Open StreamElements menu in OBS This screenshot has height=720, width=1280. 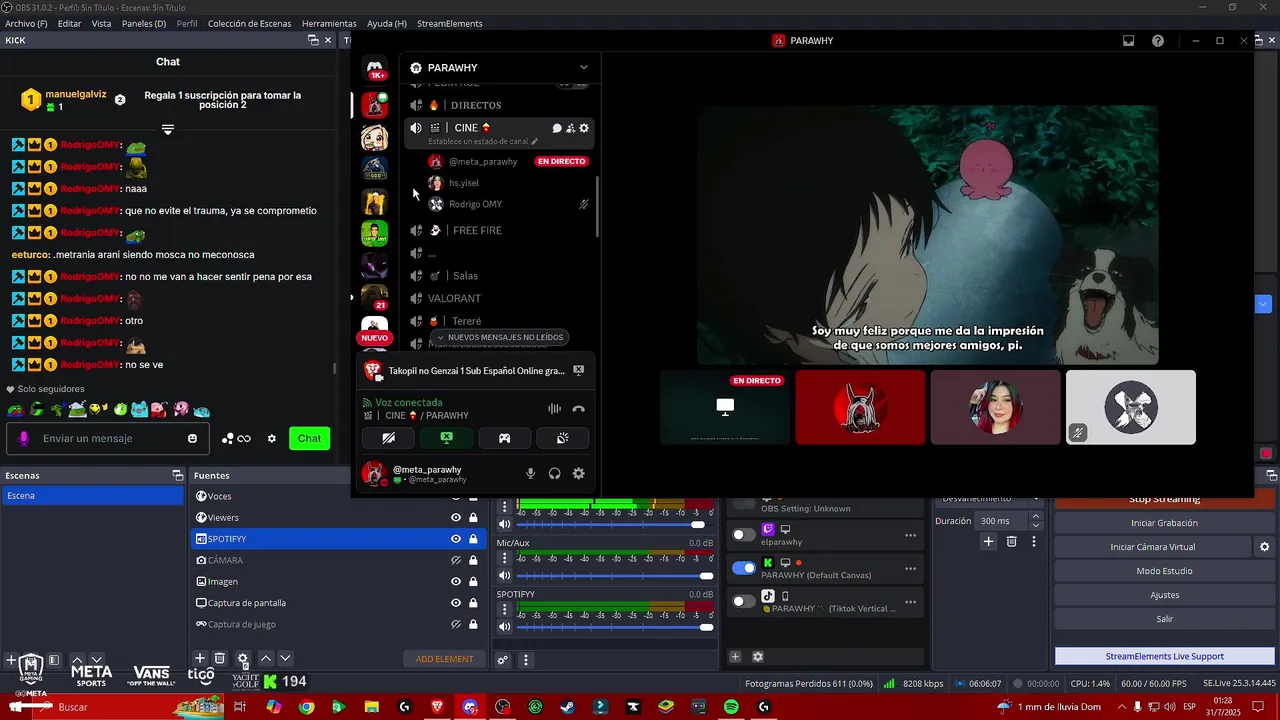click(449, 23)
